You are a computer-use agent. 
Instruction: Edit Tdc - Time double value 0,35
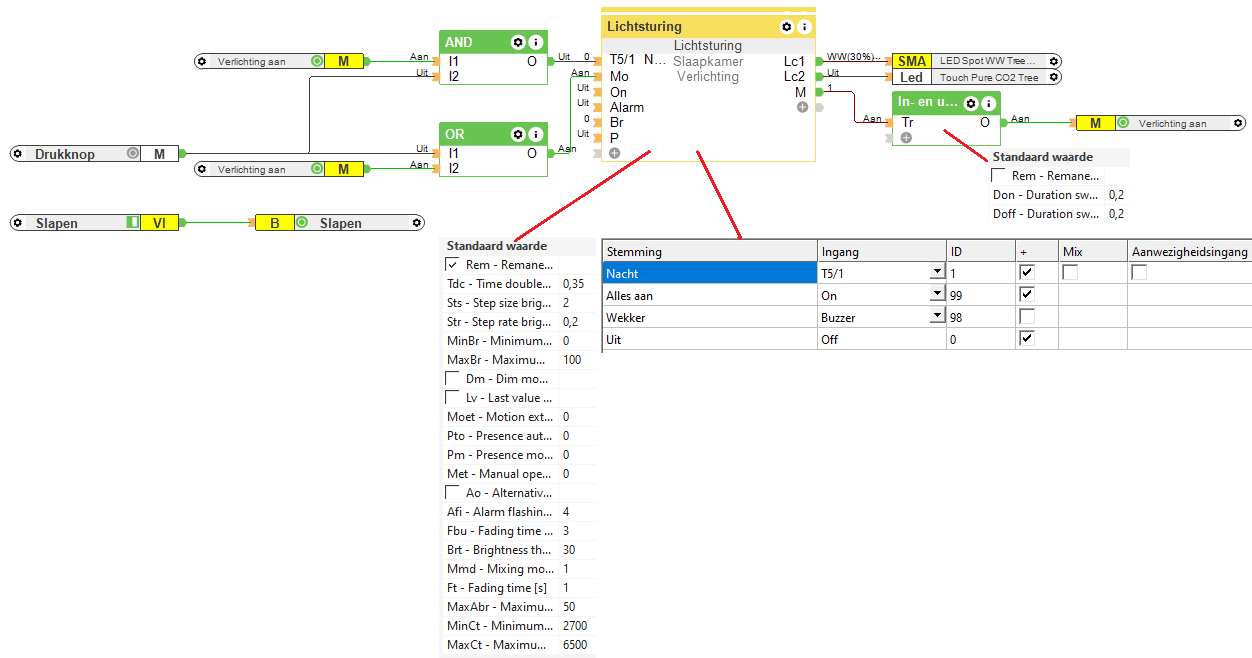click(x=576, y=284)
